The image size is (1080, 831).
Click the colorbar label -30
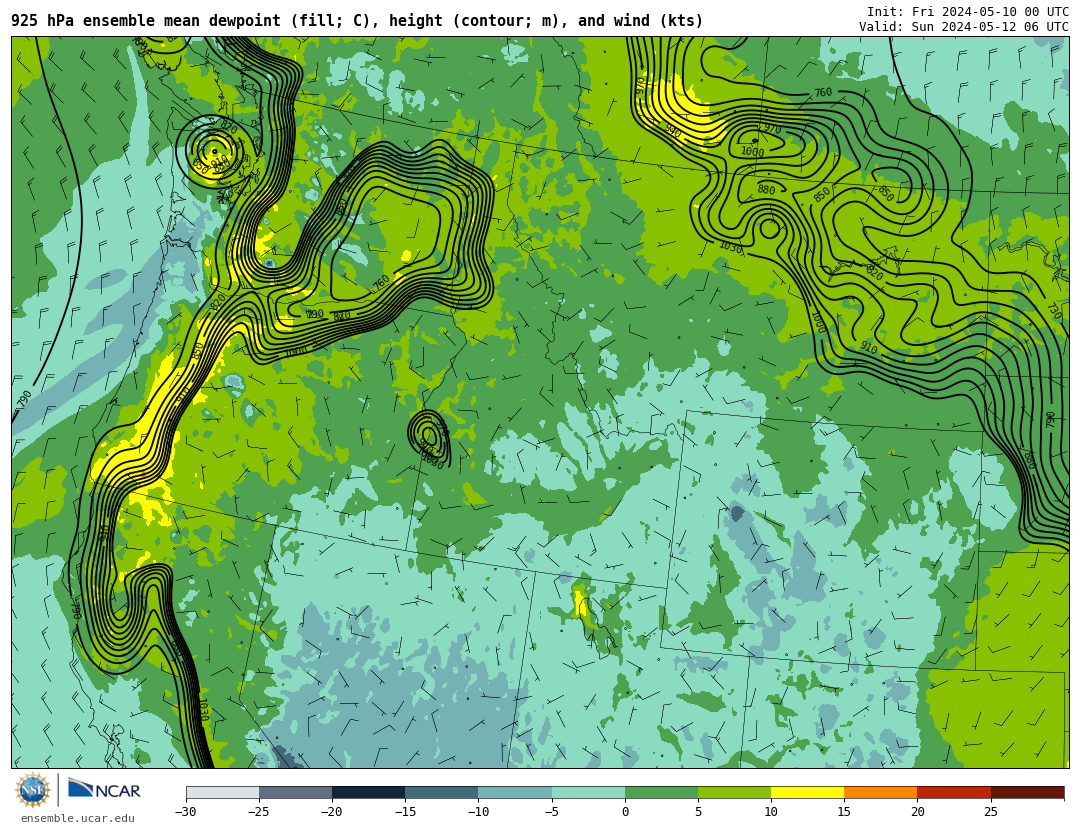coord(185,812)
